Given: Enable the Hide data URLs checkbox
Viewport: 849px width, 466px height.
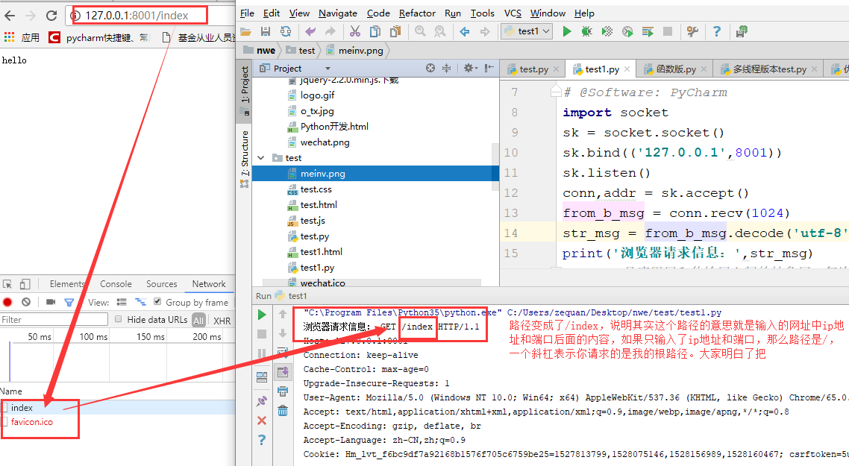Looking at the screenshot, I should [119, 320].
